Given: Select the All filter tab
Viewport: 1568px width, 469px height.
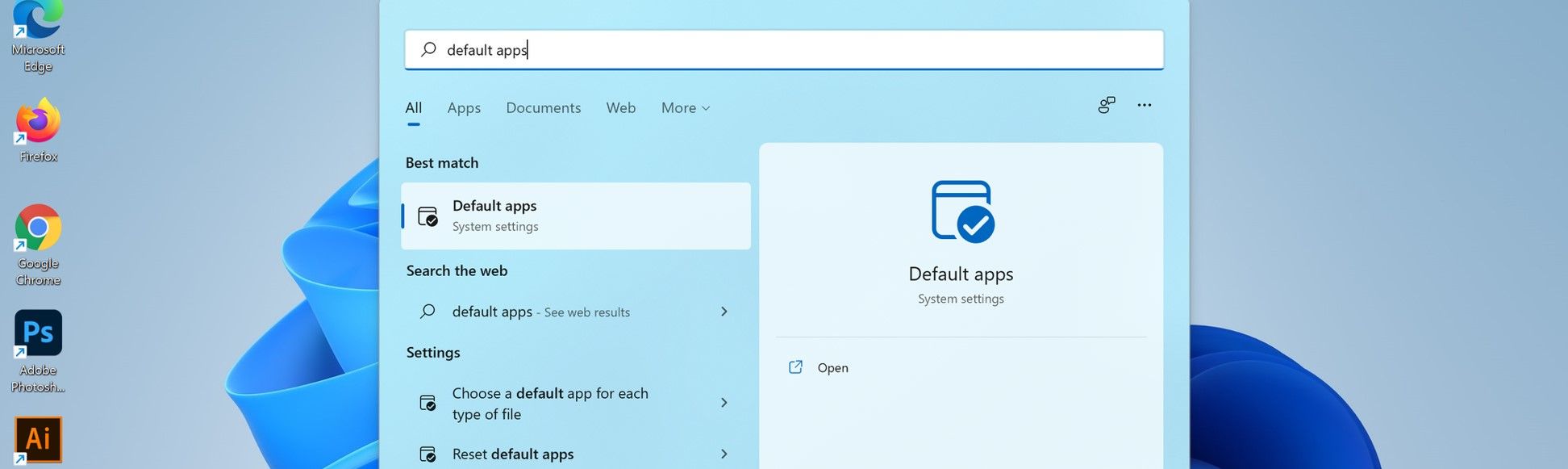Looking at the screenshot, I should pyautogui.click(x=413, y=108).
